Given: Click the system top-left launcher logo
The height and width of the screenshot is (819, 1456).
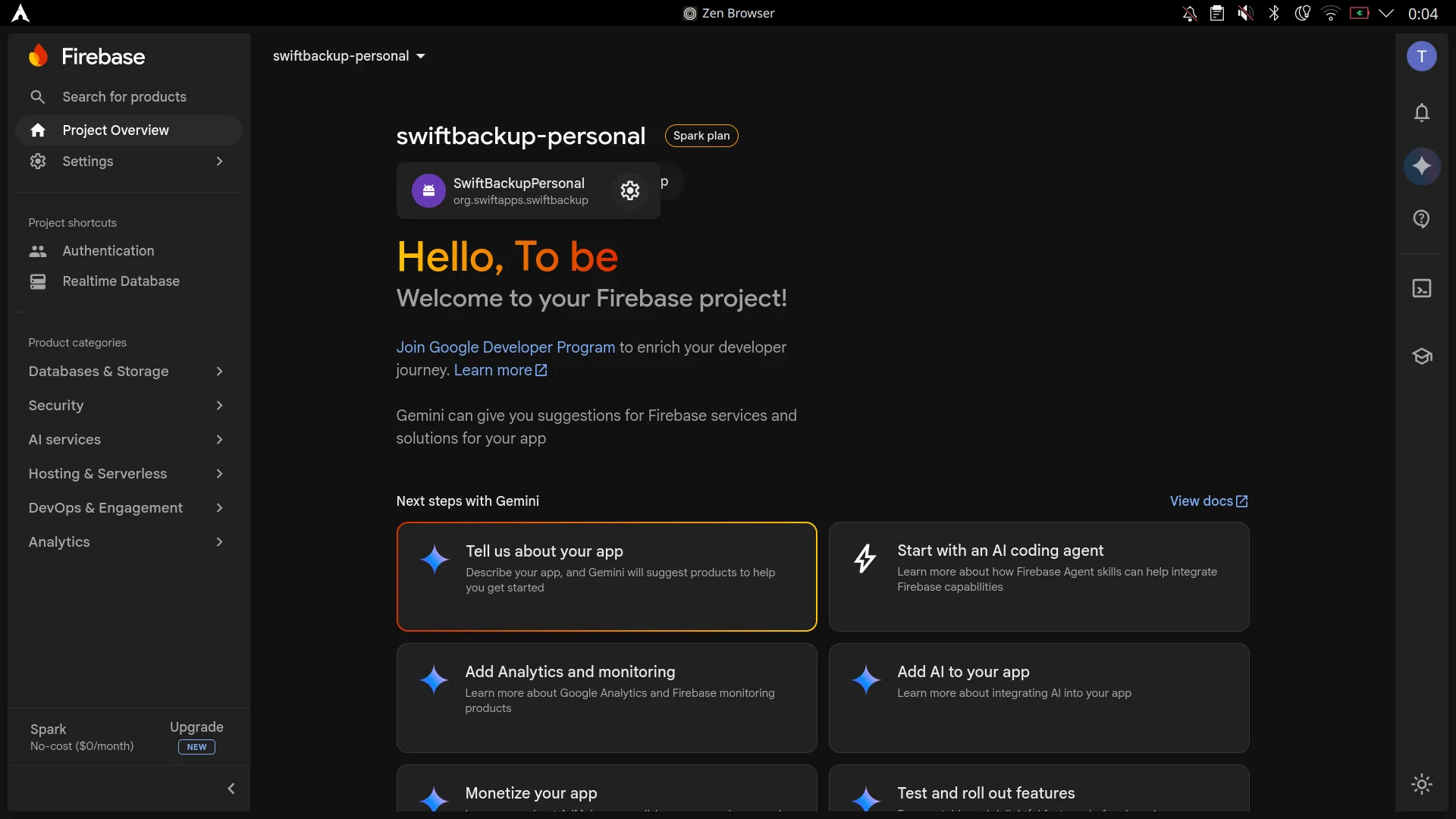Looking at the screenshot, I should click(x=20, y=13).
